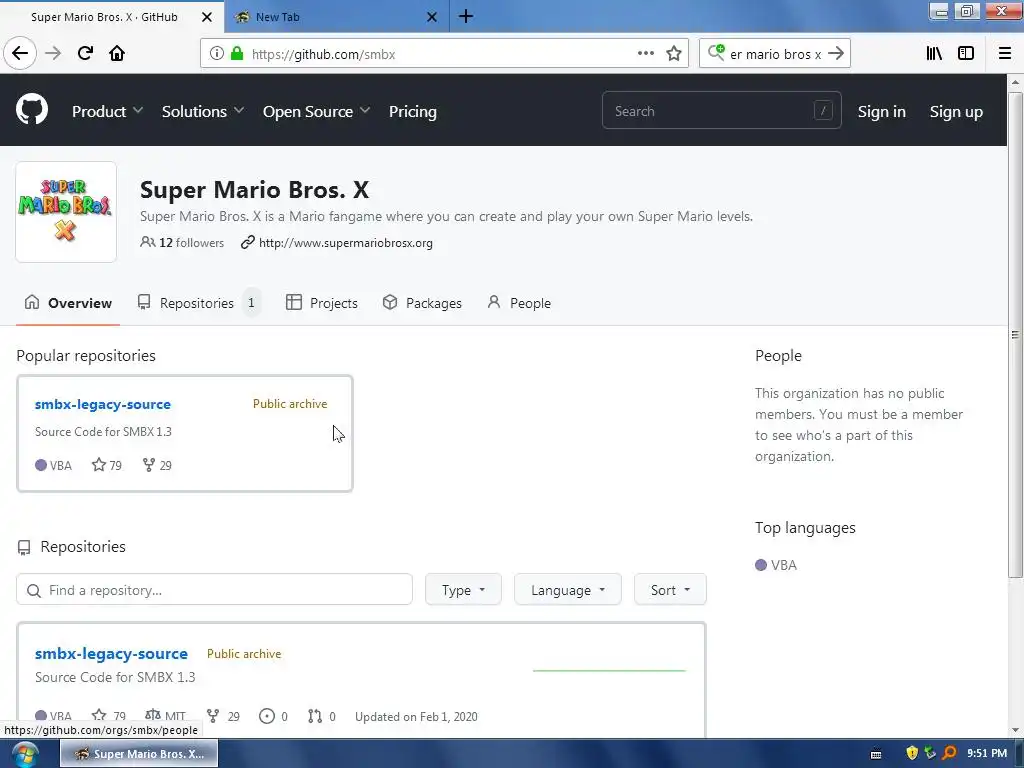Viewport: 1024px width, 768px height.
Task: Open a new tab with the plus icon
Action: tap(466, 16)
